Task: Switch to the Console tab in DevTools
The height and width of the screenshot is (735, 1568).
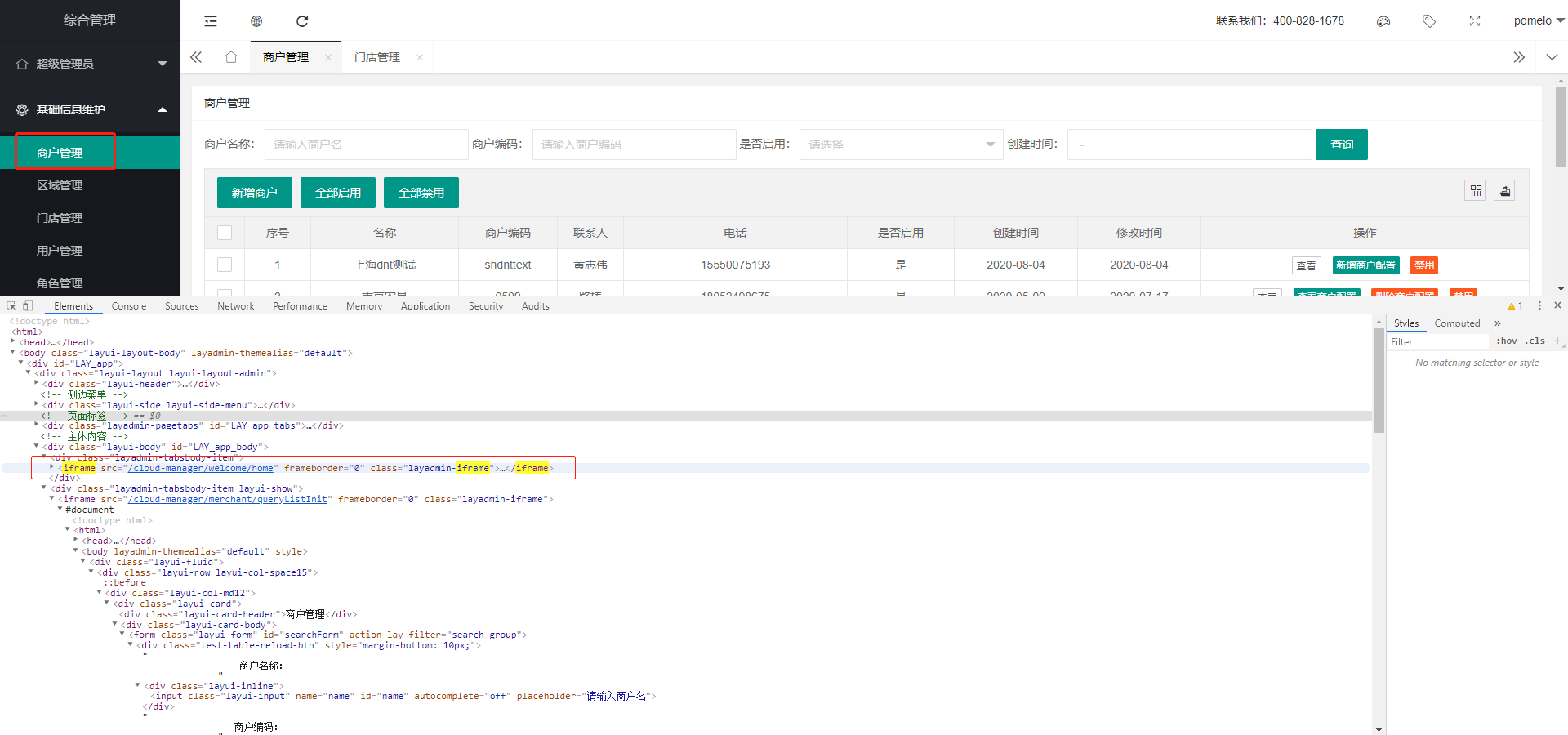Action: (129, 306)
